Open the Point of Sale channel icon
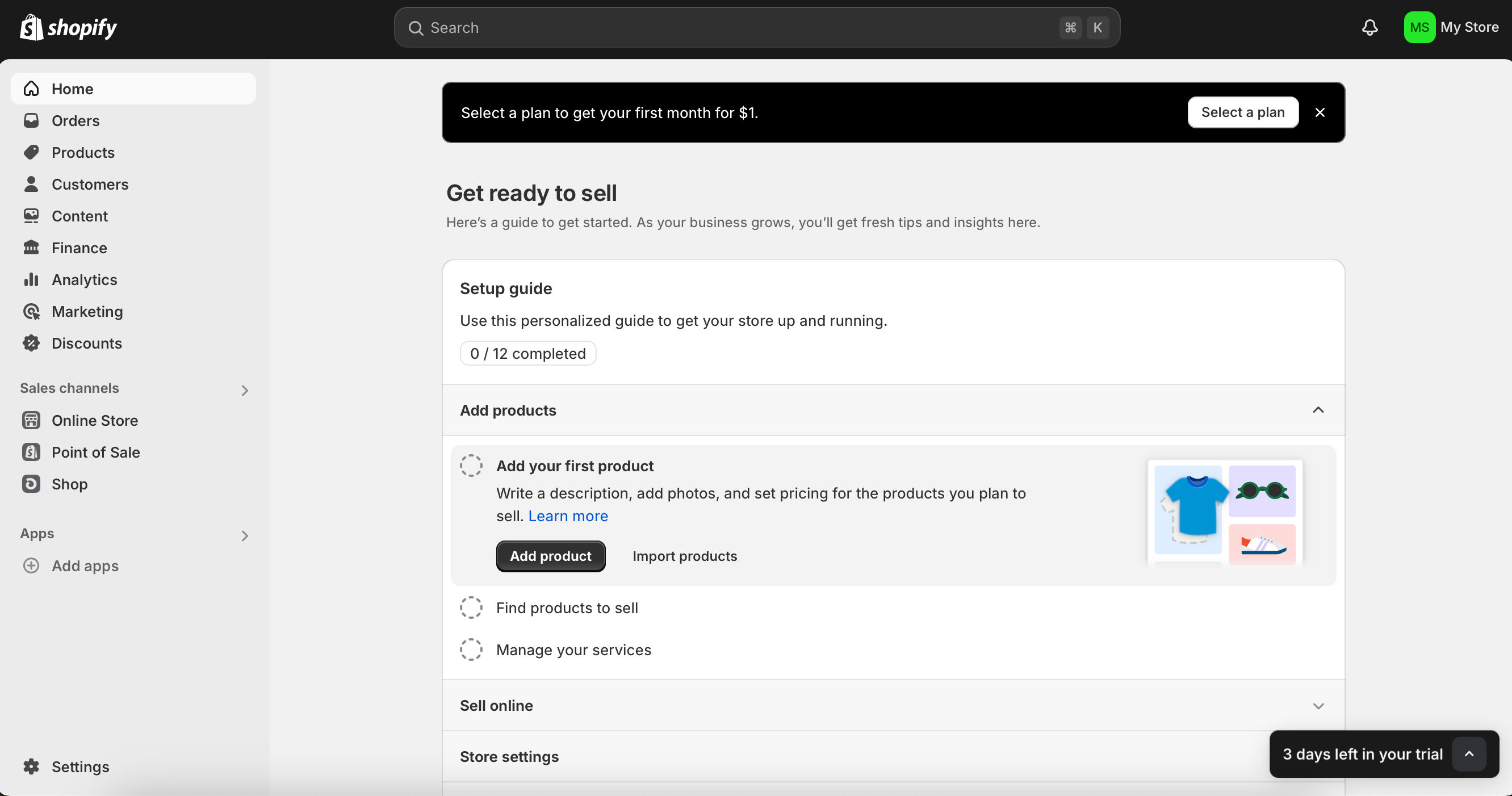Viewport: 1512px width, 796px height. [x=31, y=452]
